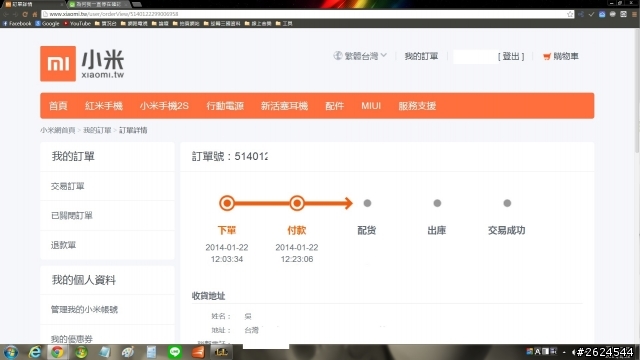Open MIUI nav item
Viewport: 640px width, 360px height.
(x=371, y=106)
